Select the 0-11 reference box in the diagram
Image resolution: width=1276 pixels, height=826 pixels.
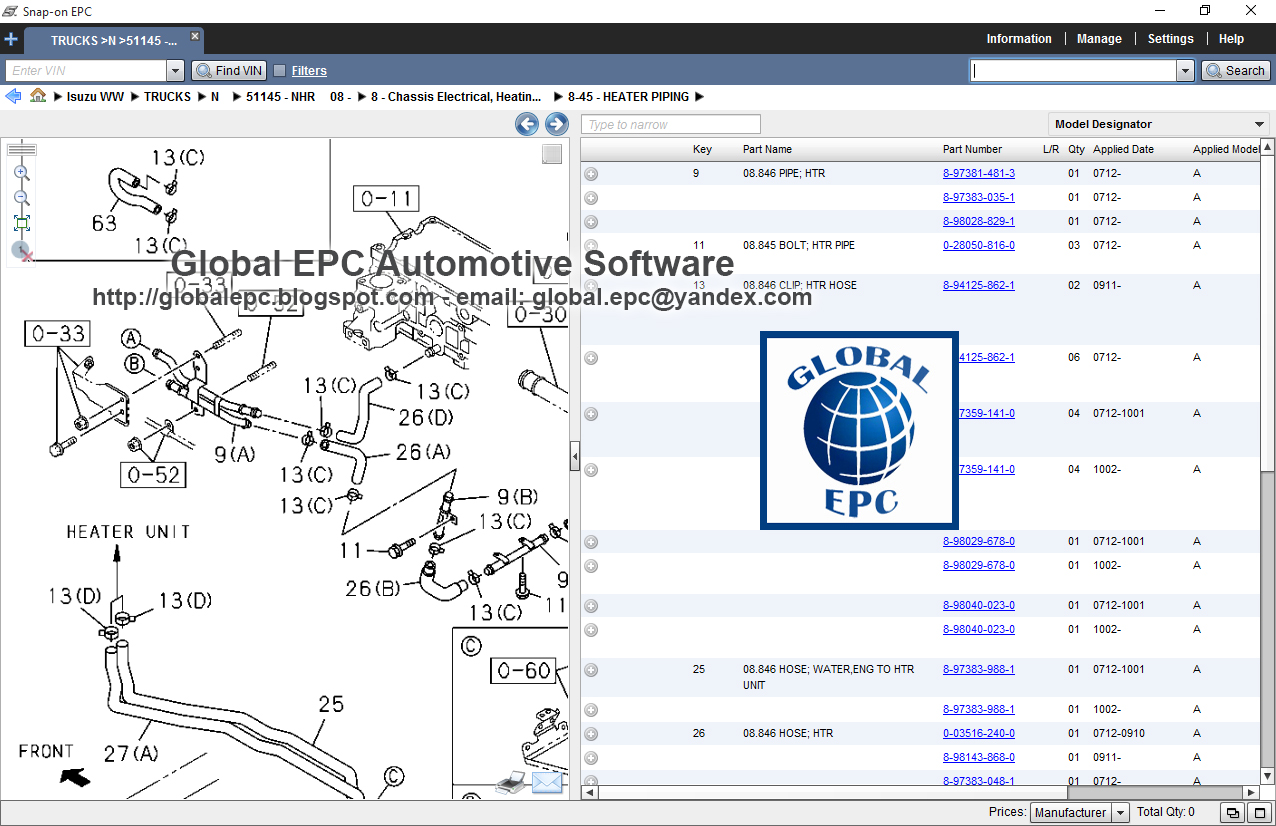(x=386, y=199)
